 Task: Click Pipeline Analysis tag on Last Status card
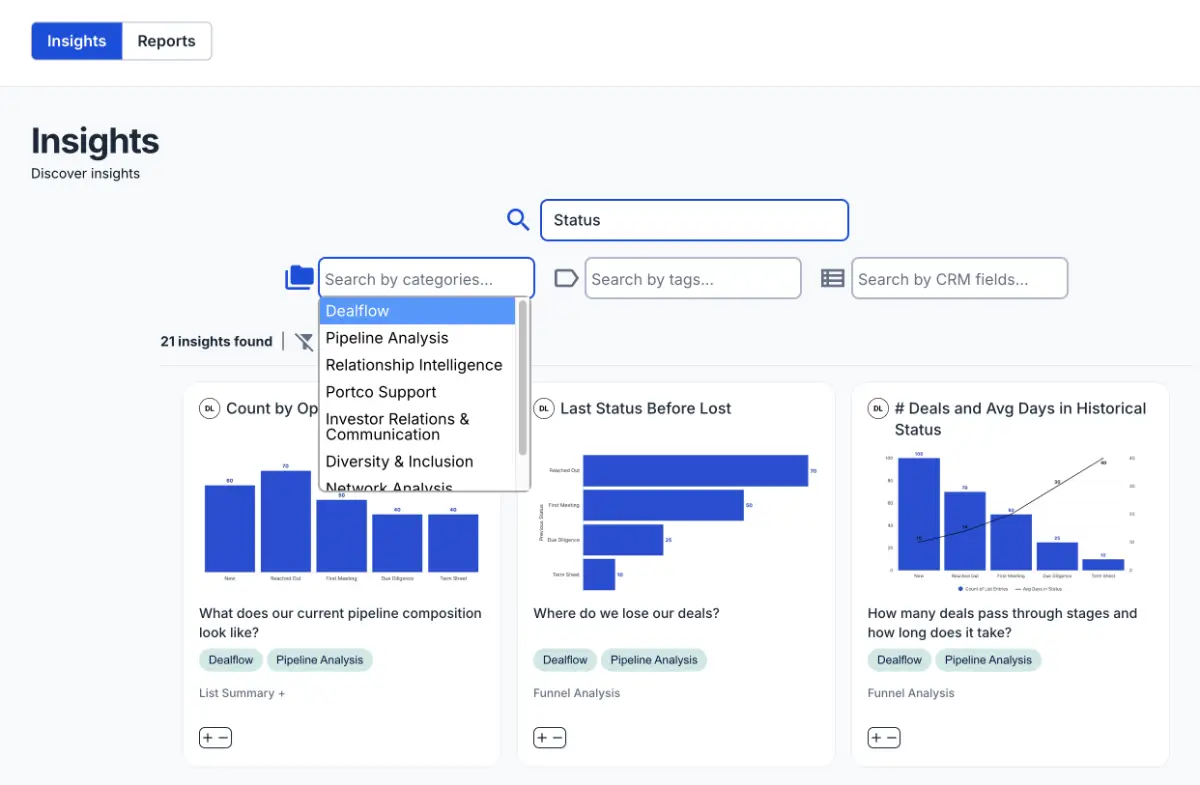(x=654, y=660)
